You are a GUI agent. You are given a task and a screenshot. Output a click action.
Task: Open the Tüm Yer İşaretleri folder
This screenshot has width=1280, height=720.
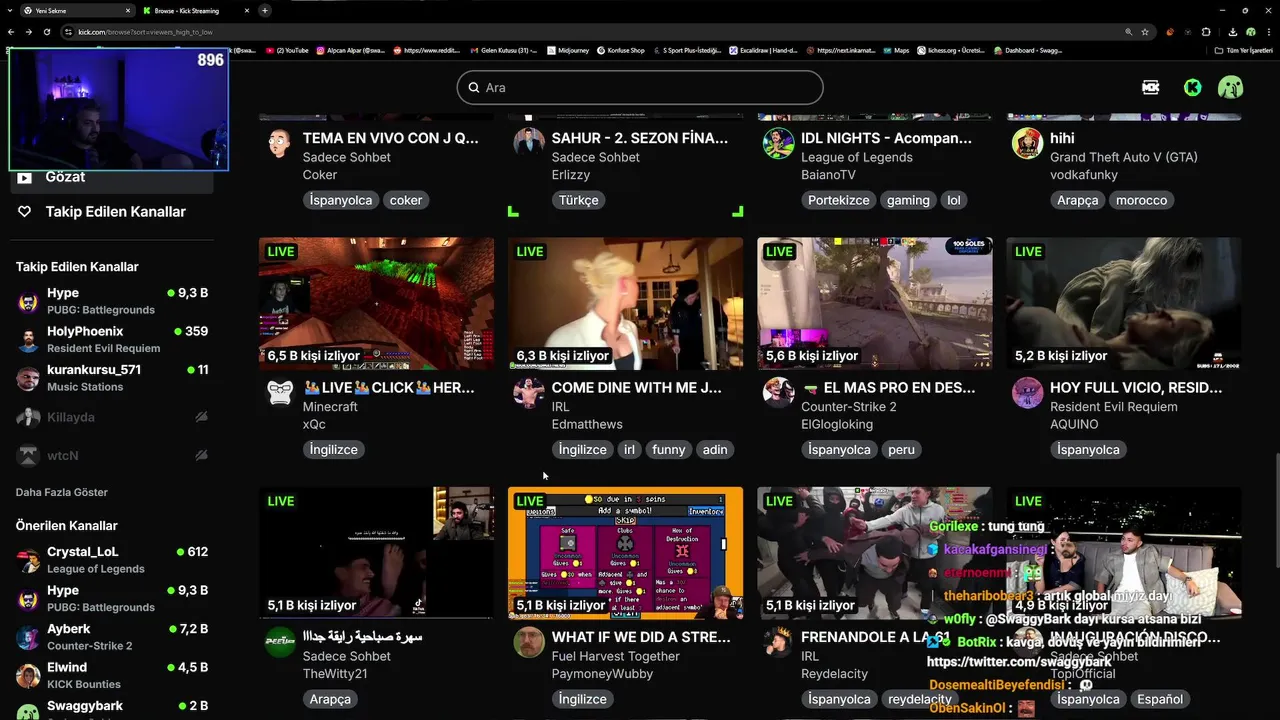(x=1244, y=50)
